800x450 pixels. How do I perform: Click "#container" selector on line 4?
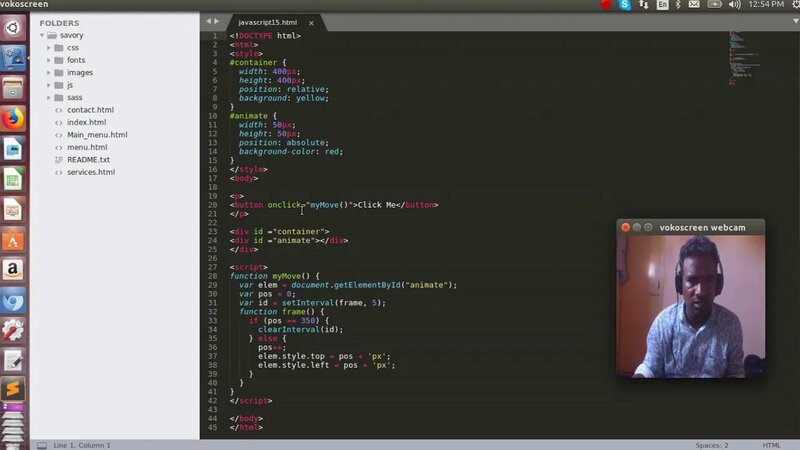pyautogui.click(x=253, y=63)
